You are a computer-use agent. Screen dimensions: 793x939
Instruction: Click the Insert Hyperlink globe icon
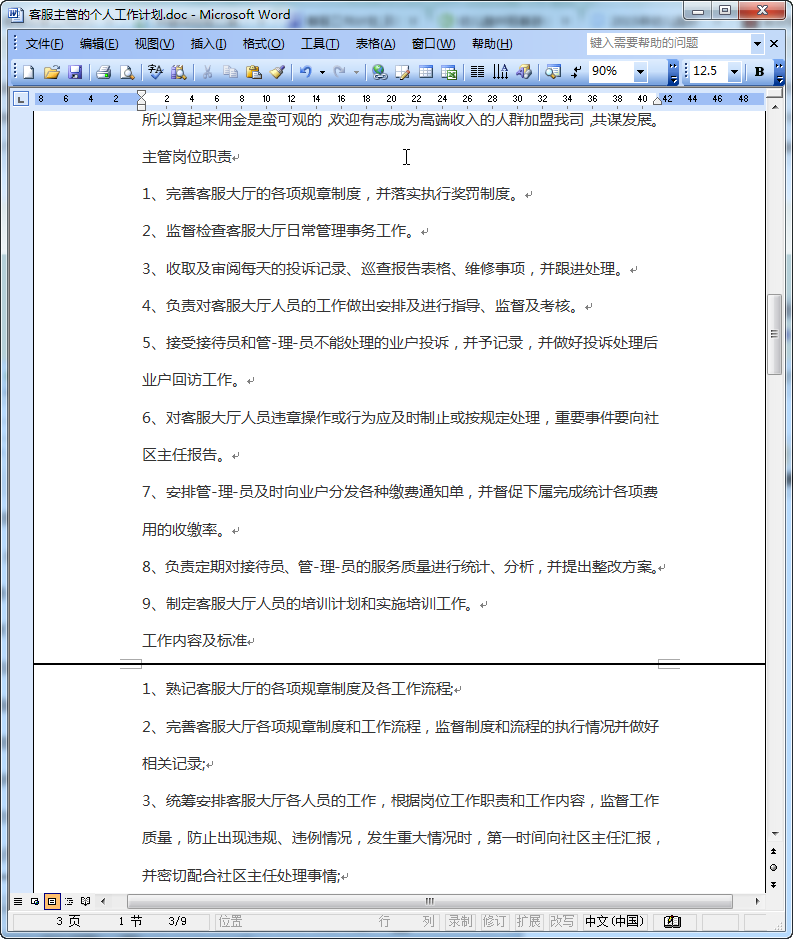[379, 72]
